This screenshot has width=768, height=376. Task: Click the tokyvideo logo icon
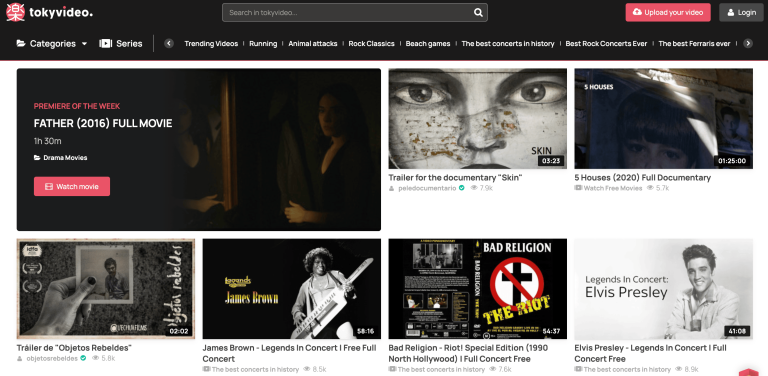point(15,12)
